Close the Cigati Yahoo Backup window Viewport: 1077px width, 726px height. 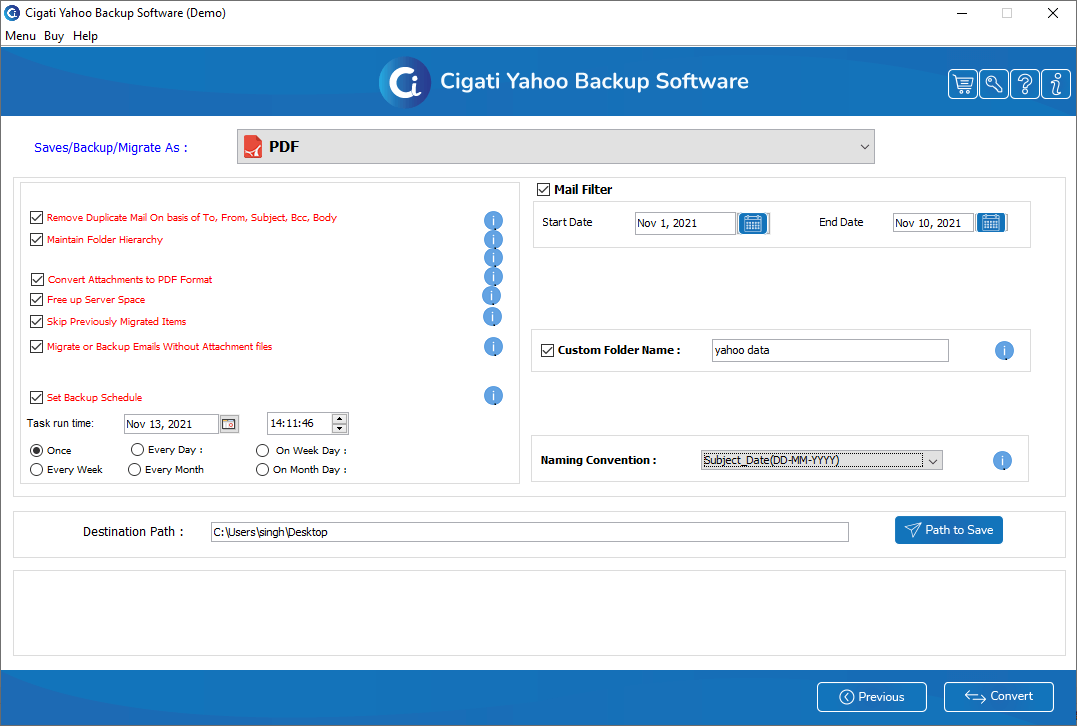[1052, 13]
